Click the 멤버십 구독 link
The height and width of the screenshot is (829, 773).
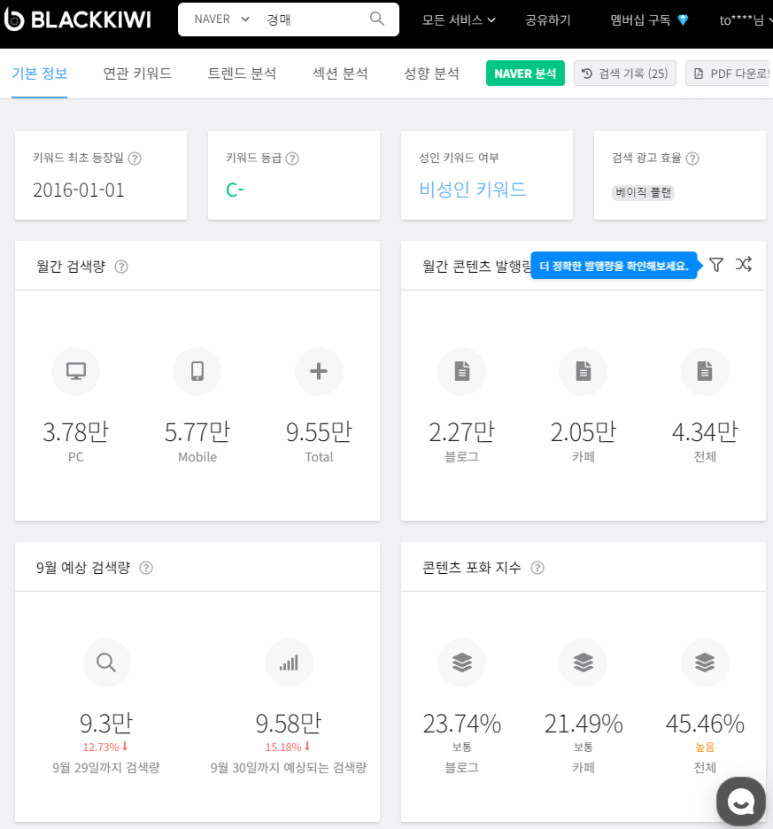click(x=650, y=20)
